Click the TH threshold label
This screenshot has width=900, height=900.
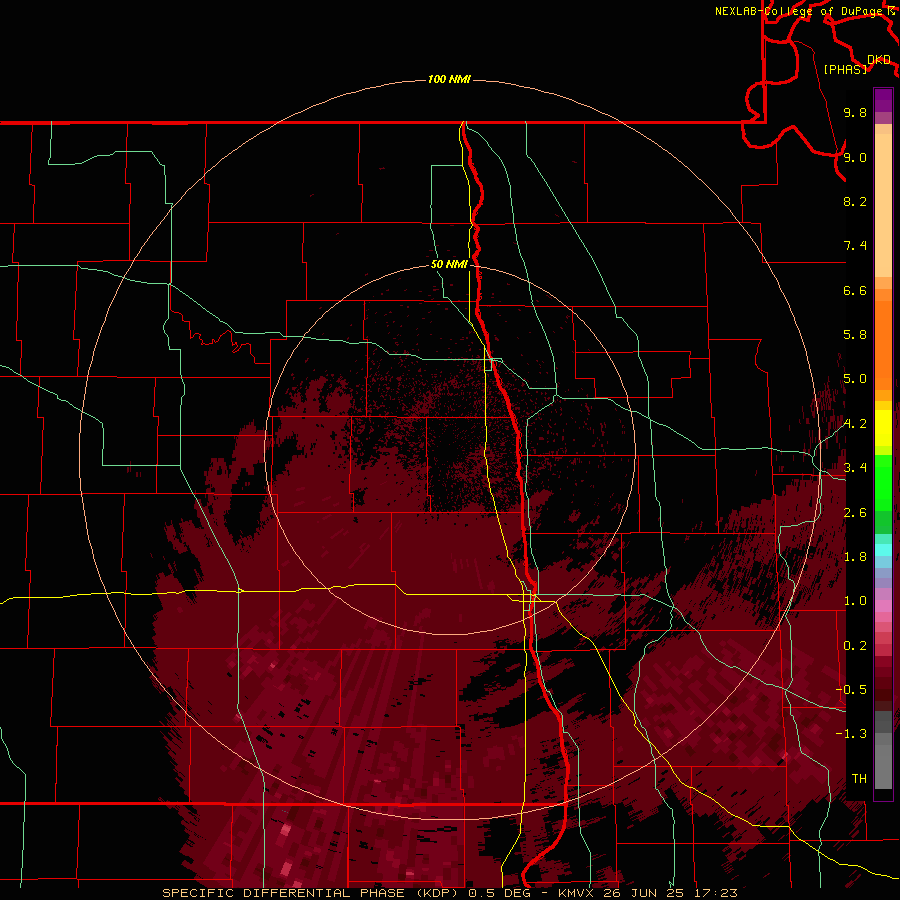(859, 779)
